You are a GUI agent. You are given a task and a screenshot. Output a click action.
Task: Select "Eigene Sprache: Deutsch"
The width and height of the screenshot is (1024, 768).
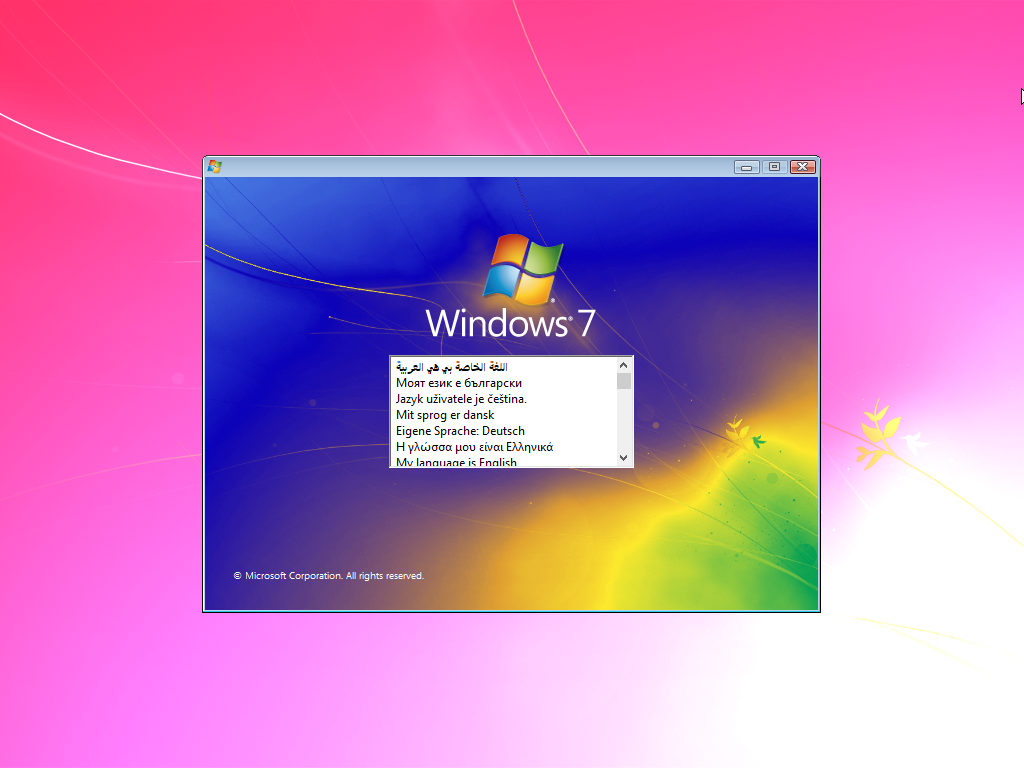pyautogui.click(x=504, y=431)
